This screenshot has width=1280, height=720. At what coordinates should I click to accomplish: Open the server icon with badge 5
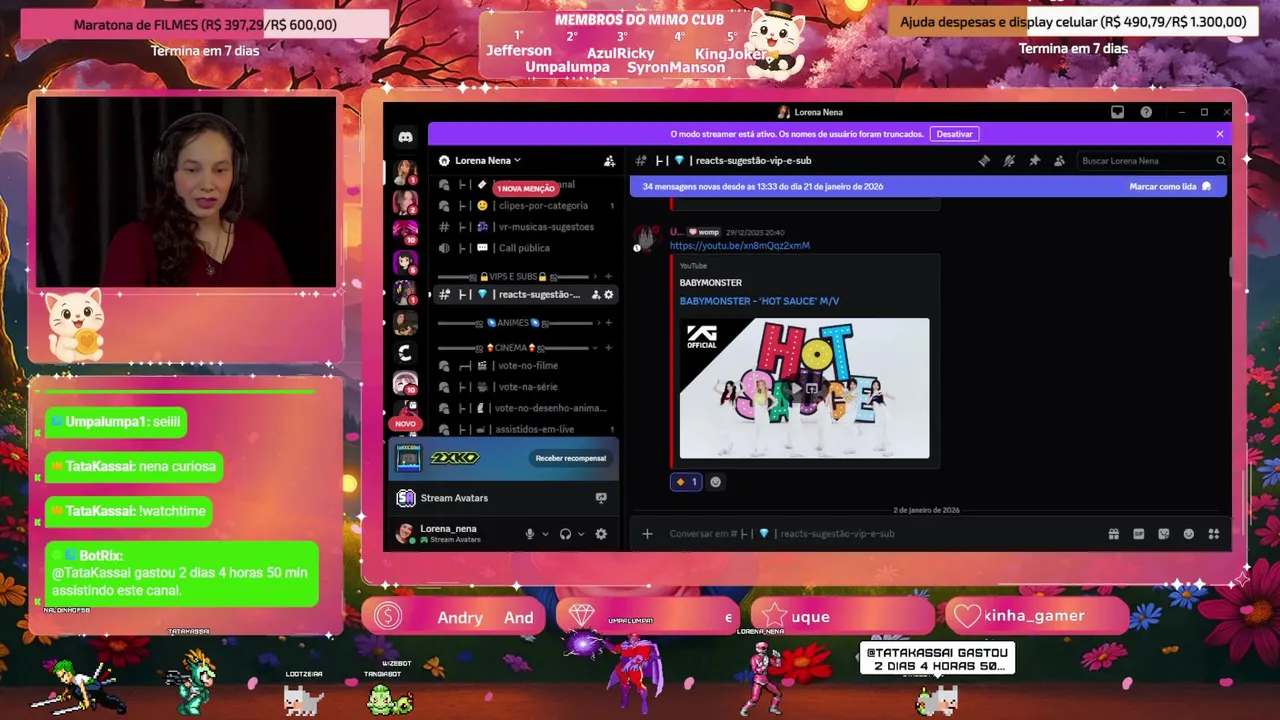click(405, 262)
